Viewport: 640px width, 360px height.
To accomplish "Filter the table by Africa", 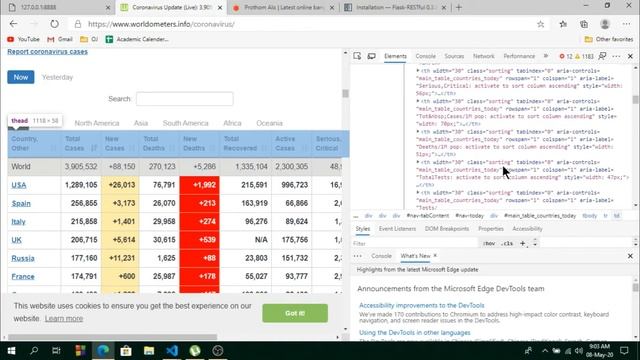I will click(x=232, y=123).
